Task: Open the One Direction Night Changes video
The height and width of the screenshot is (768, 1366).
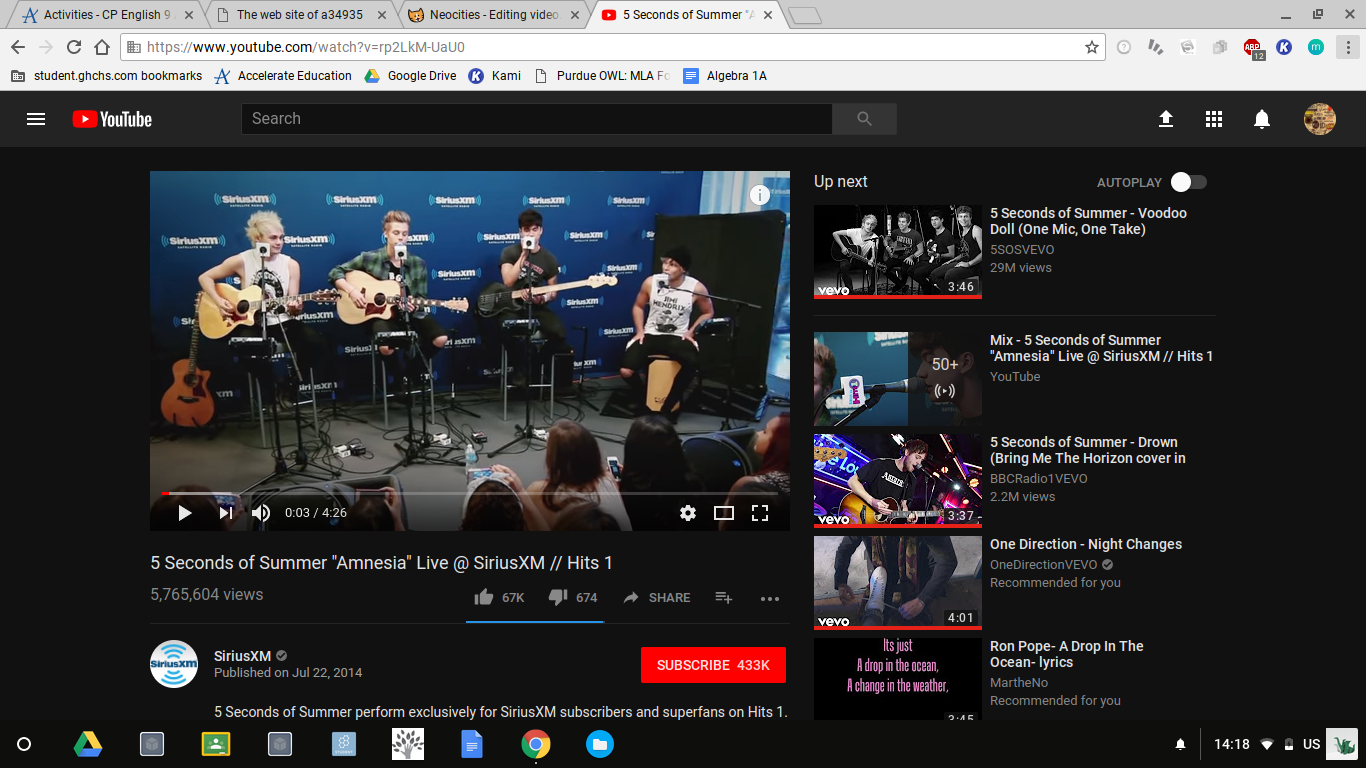Action: click(1086, 544)
